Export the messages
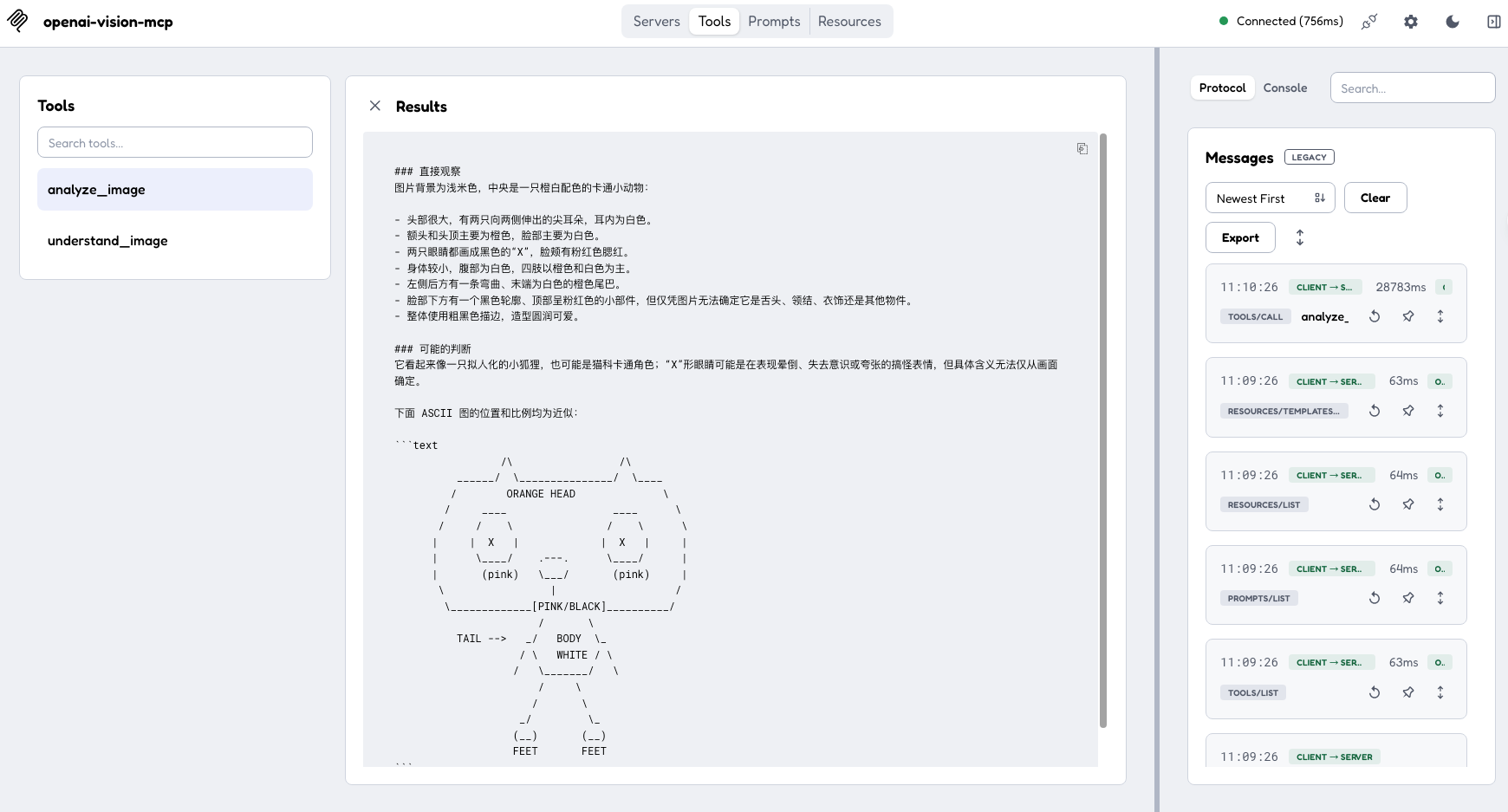Image resolution: width=1508 pixels, height=812 pixels. 1240,237
